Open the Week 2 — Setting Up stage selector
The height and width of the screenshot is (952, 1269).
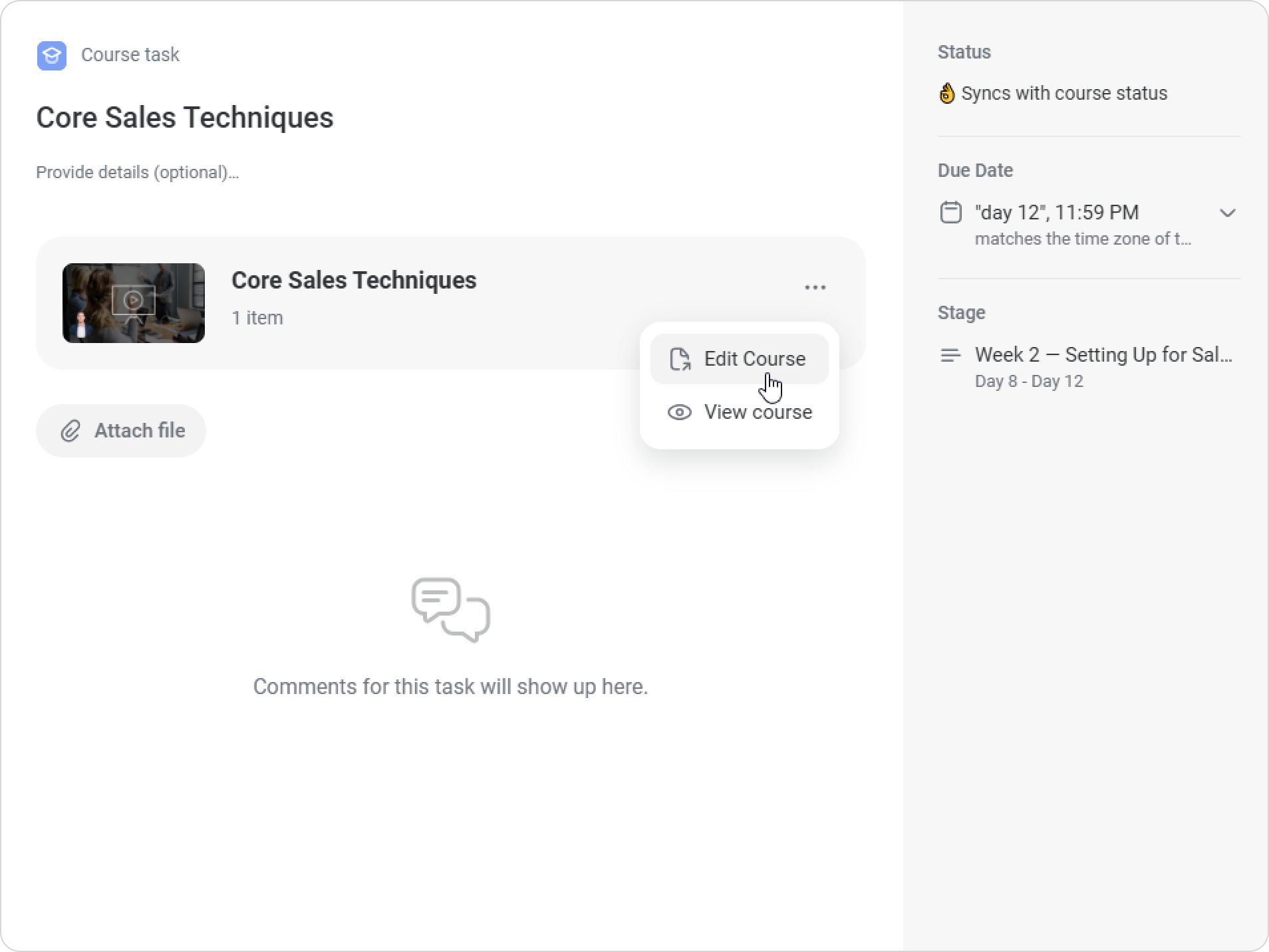(1103, 355)
